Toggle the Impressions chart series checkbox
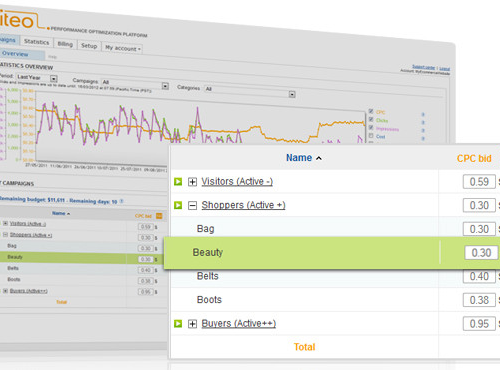 [x=371, y=127]
